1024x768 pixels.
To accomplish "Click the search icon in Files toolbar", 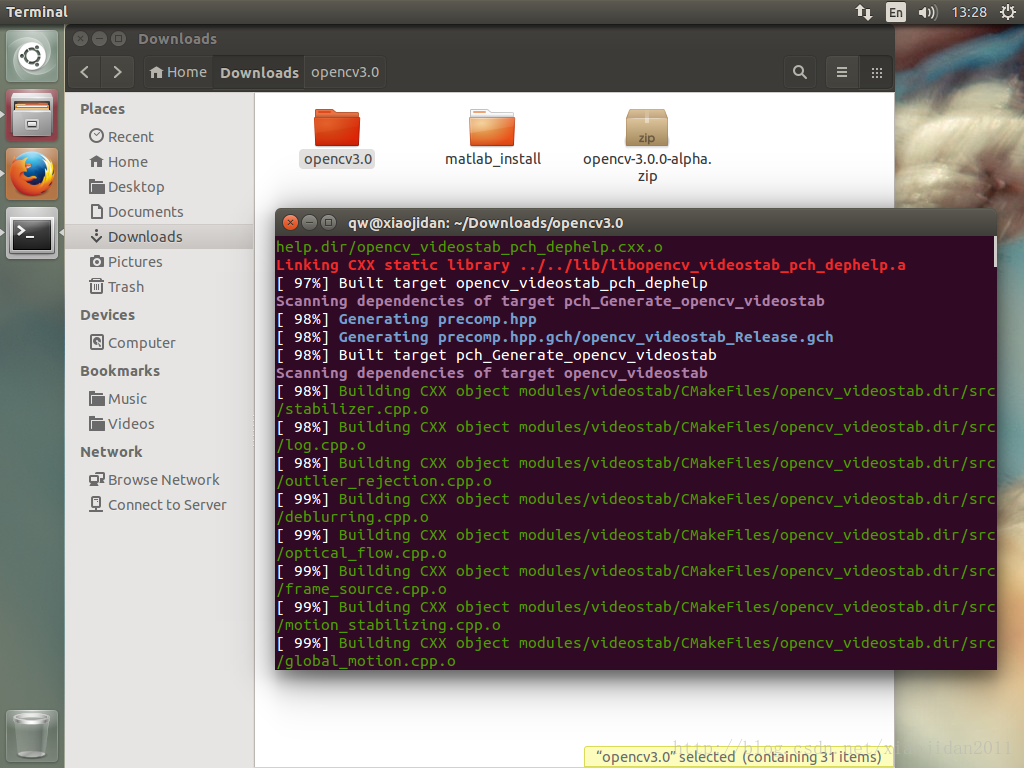I will (799, 72).
